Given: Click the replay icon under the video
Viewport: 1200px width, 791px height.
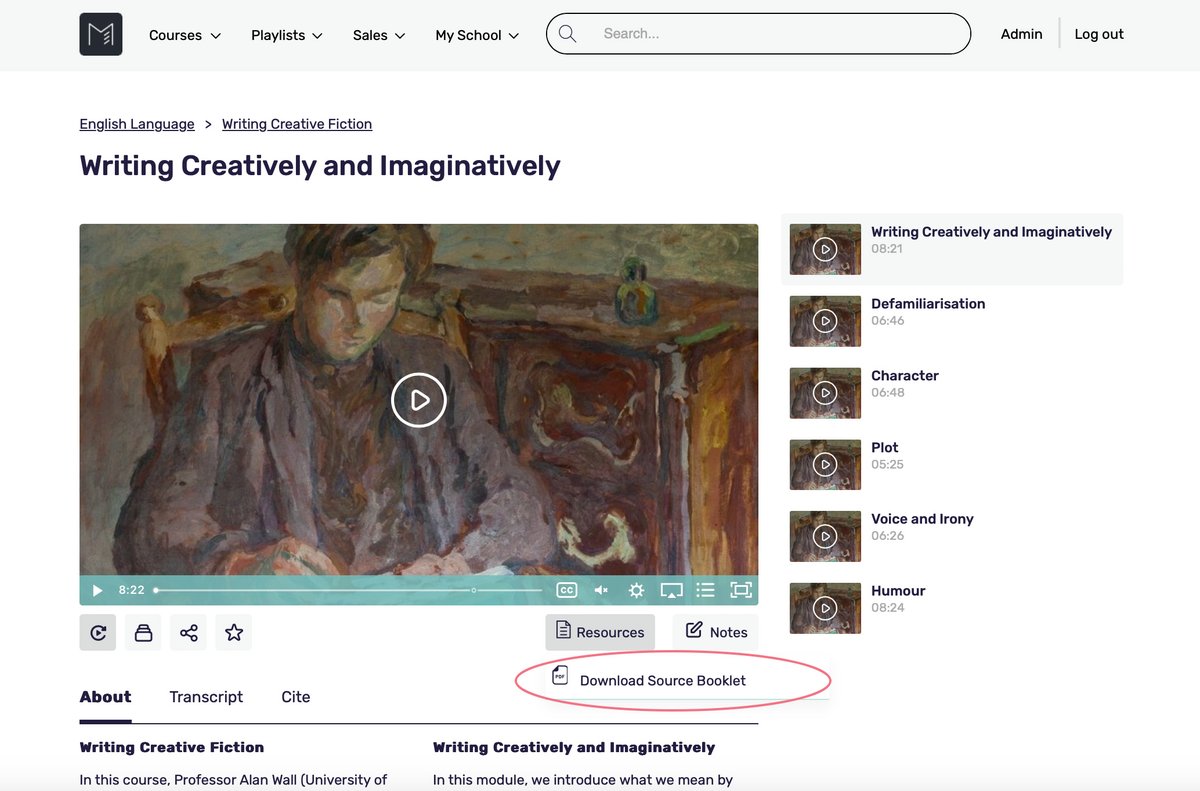Looking at the screenshot, I should coord(97,632).
